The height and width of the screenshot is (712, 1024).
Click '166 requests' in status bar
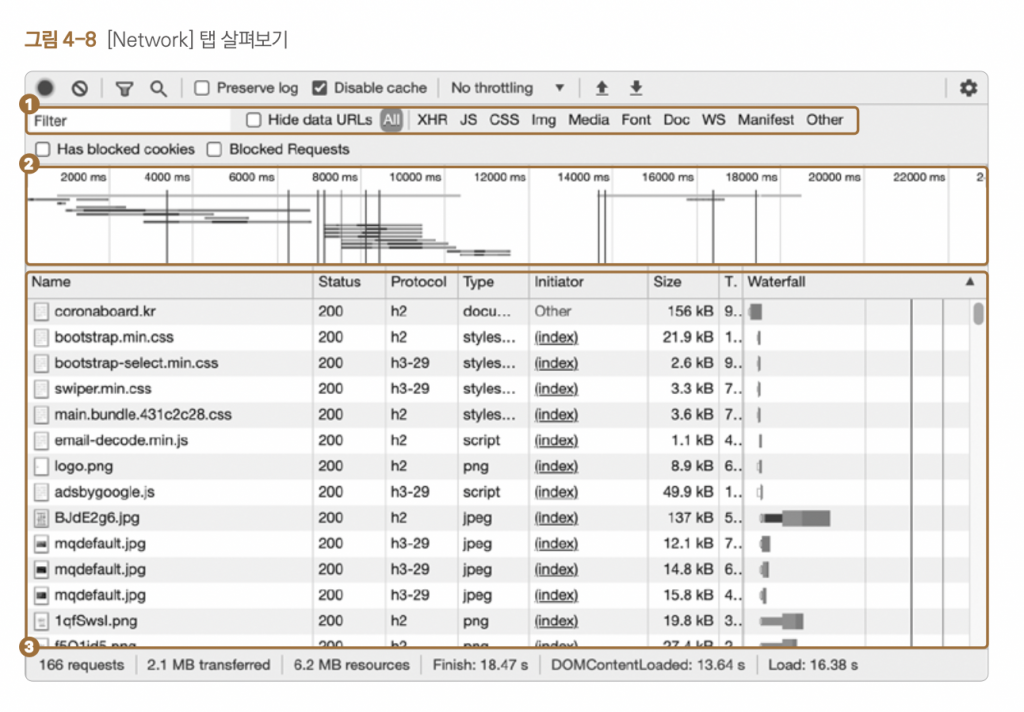point(81,665)
